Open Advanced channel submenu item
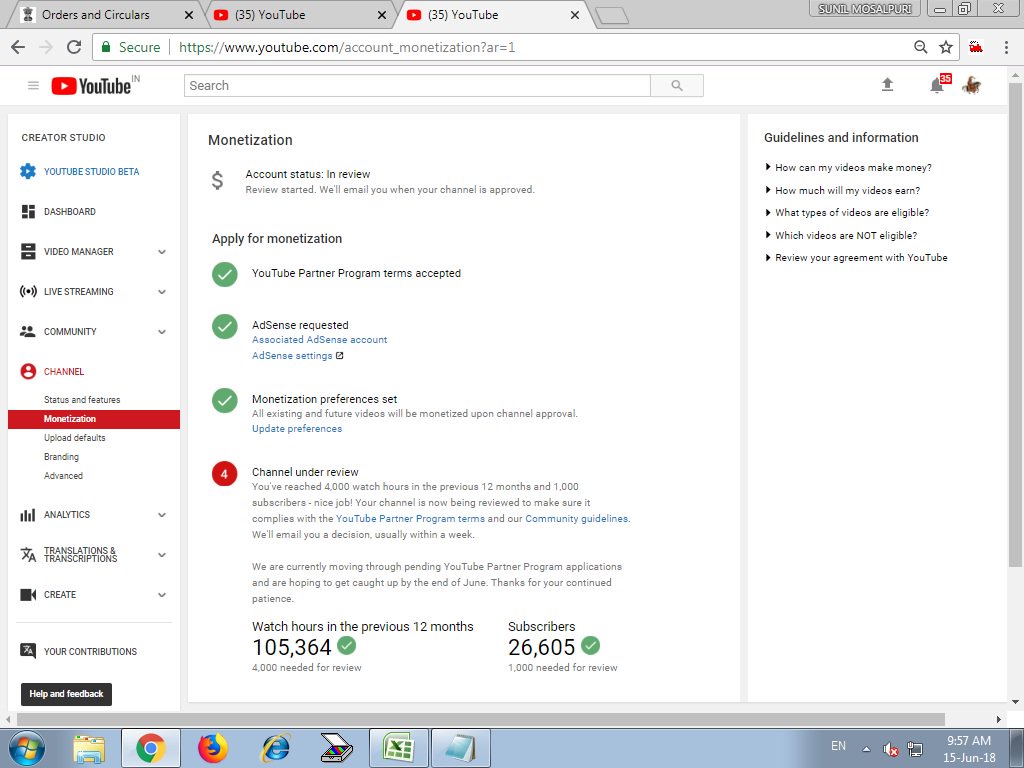Viewport: 1024px width, 768px height. click(63, 475)
